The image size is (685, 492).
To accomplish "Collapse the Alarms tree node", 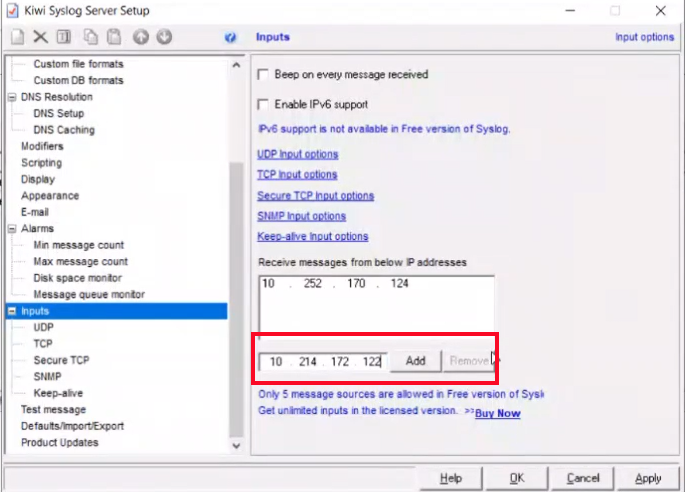I will [x=12, y=229].
